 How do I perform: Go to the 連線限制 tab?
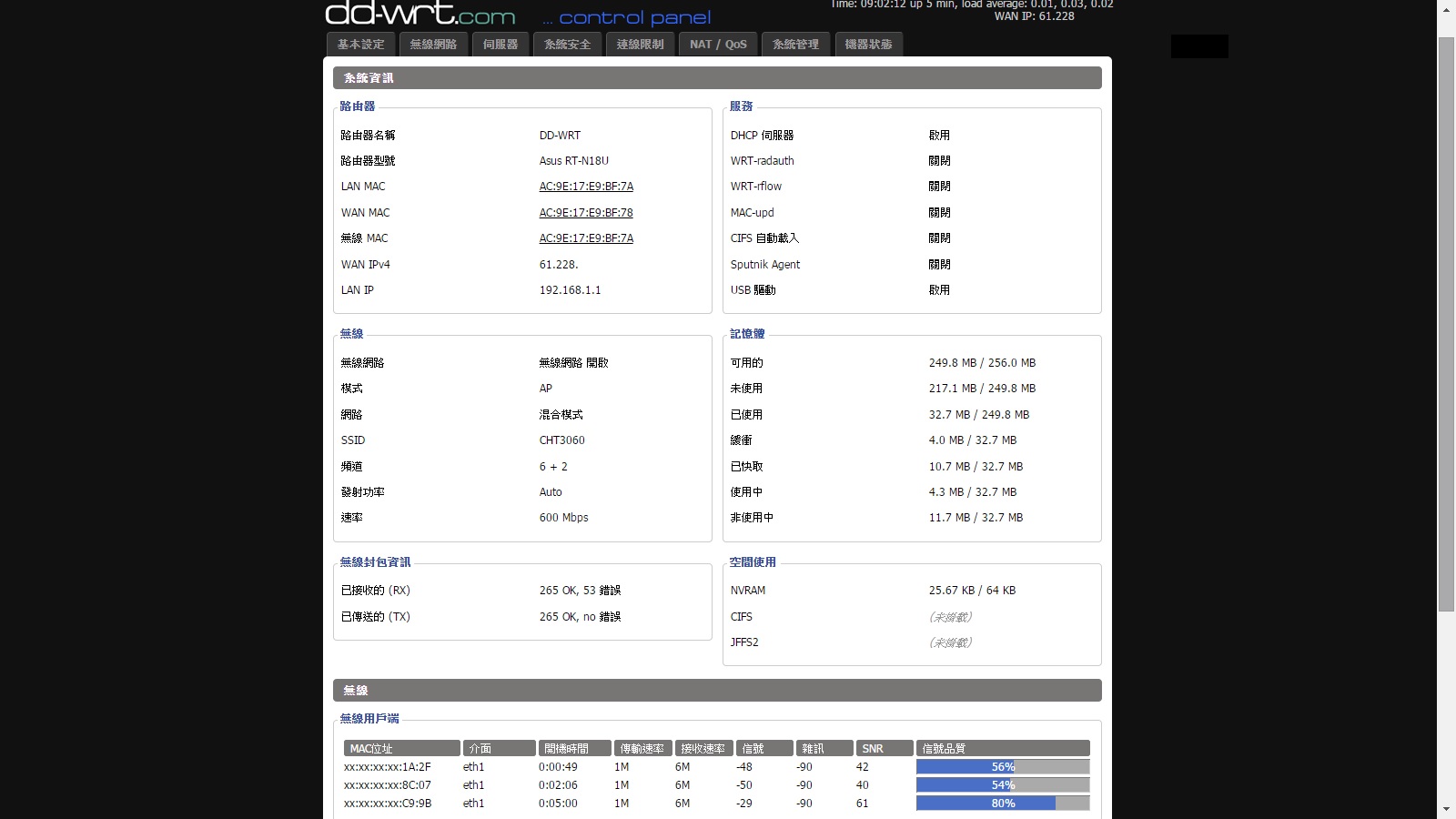641,45
